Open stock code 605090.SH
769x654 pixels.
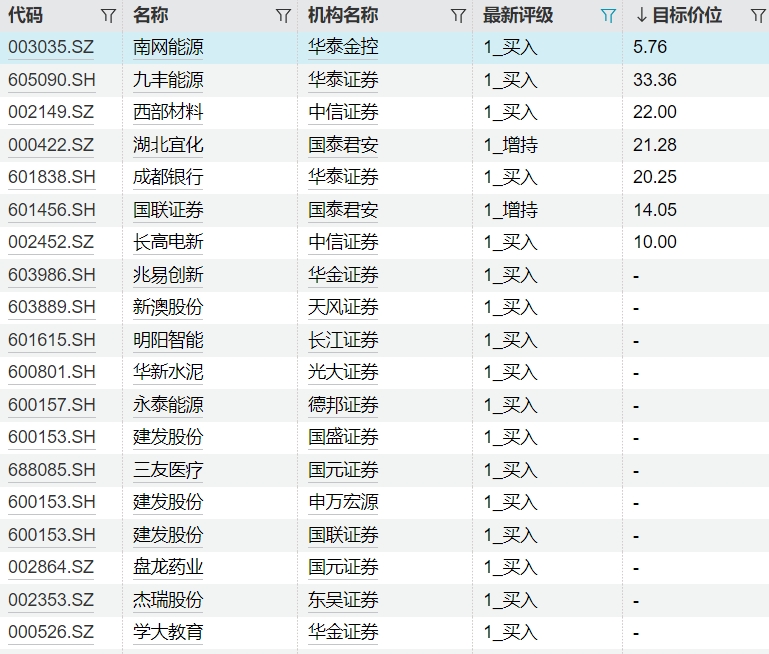point(52,80)
